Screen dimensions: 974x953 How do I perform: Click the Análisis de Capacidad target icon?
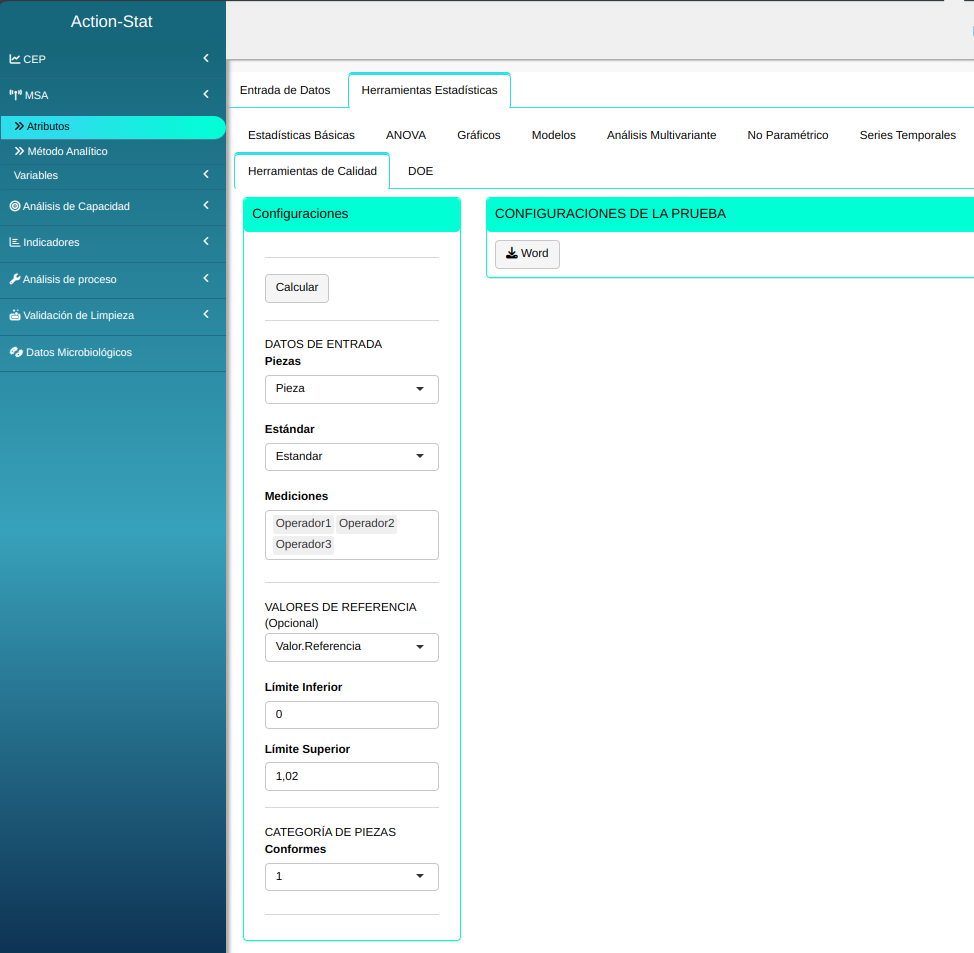click(15, 206)
